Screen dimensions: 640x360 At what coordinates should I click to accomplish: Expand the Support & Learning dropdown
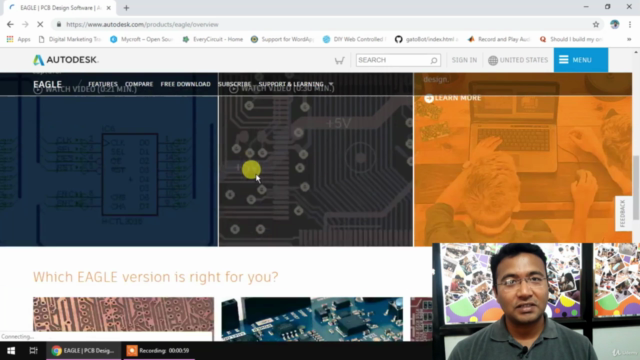pyautogui.click(x=296, y=84)
